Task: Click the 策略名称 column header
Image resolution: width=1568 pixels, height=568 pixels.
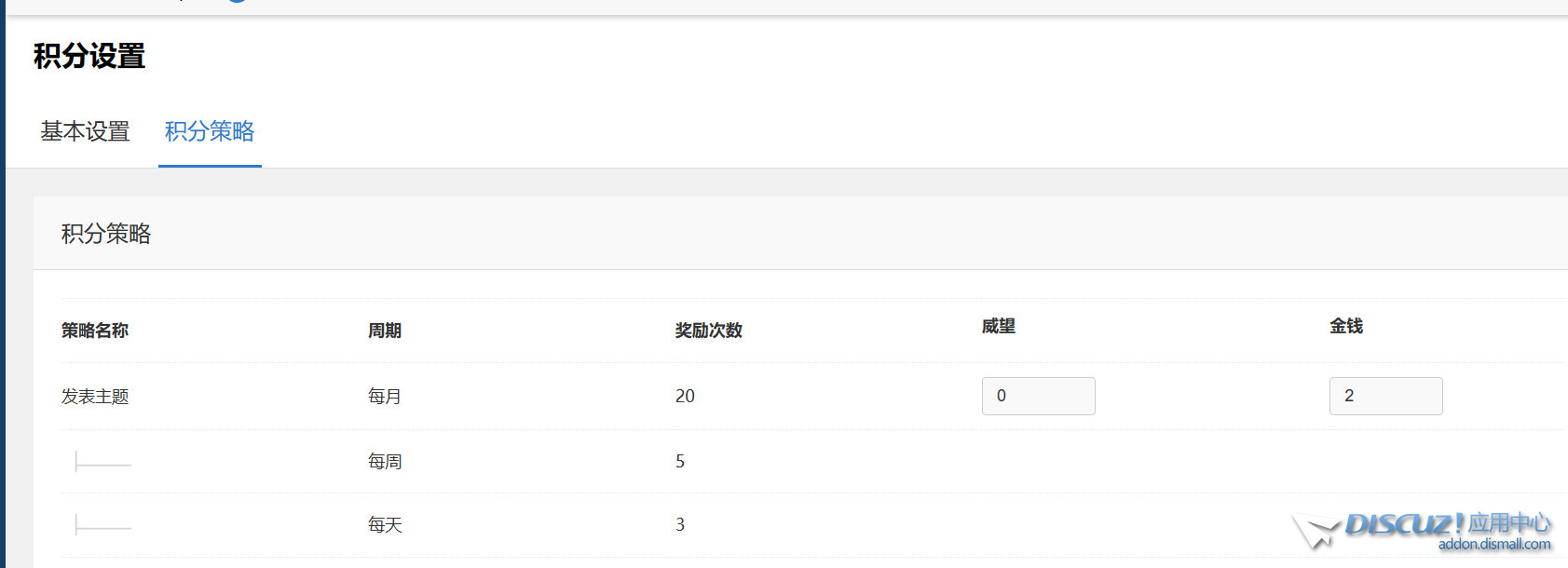Action: [95, 331]
